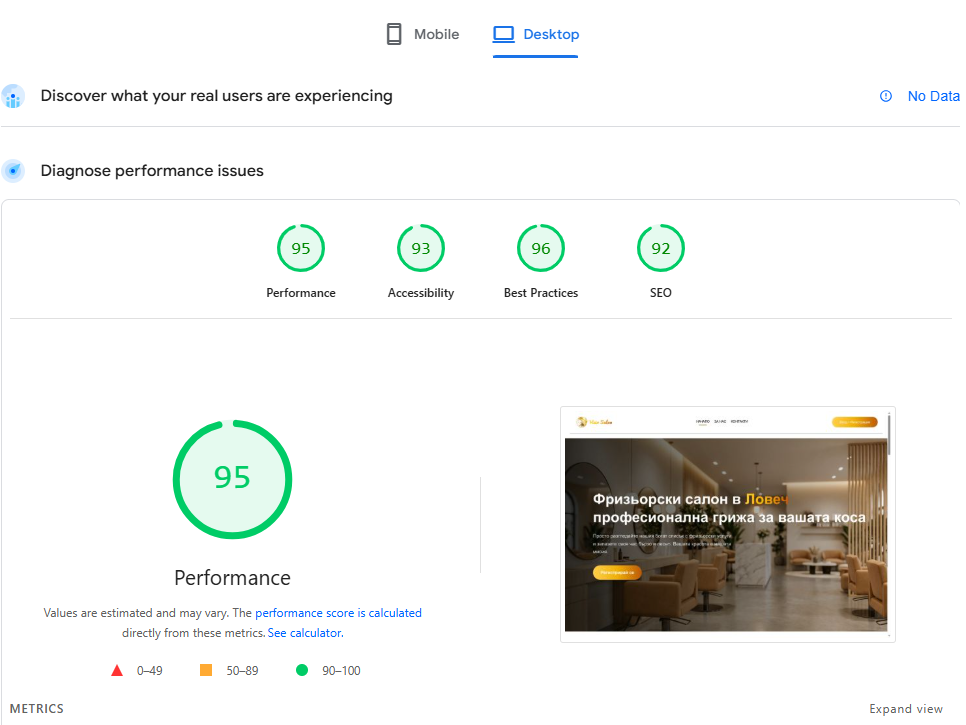This screenshot has height=725, width=966.
Task: Open the 'See calculator.' link
Action: [306, 633]
